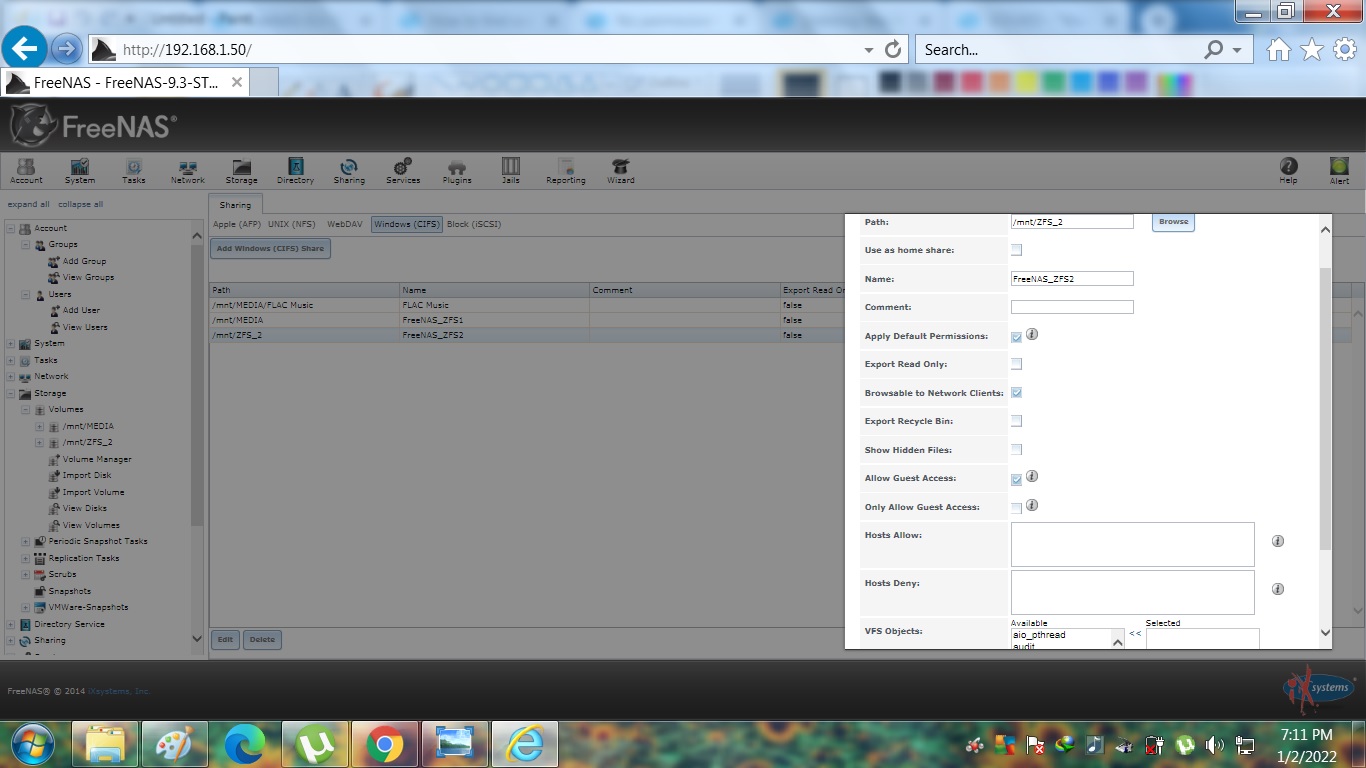The width and height of the screenshot is (1366, 768).
Task: Toggle Export Read Only checkbox
Action: tap(1016, 364)
